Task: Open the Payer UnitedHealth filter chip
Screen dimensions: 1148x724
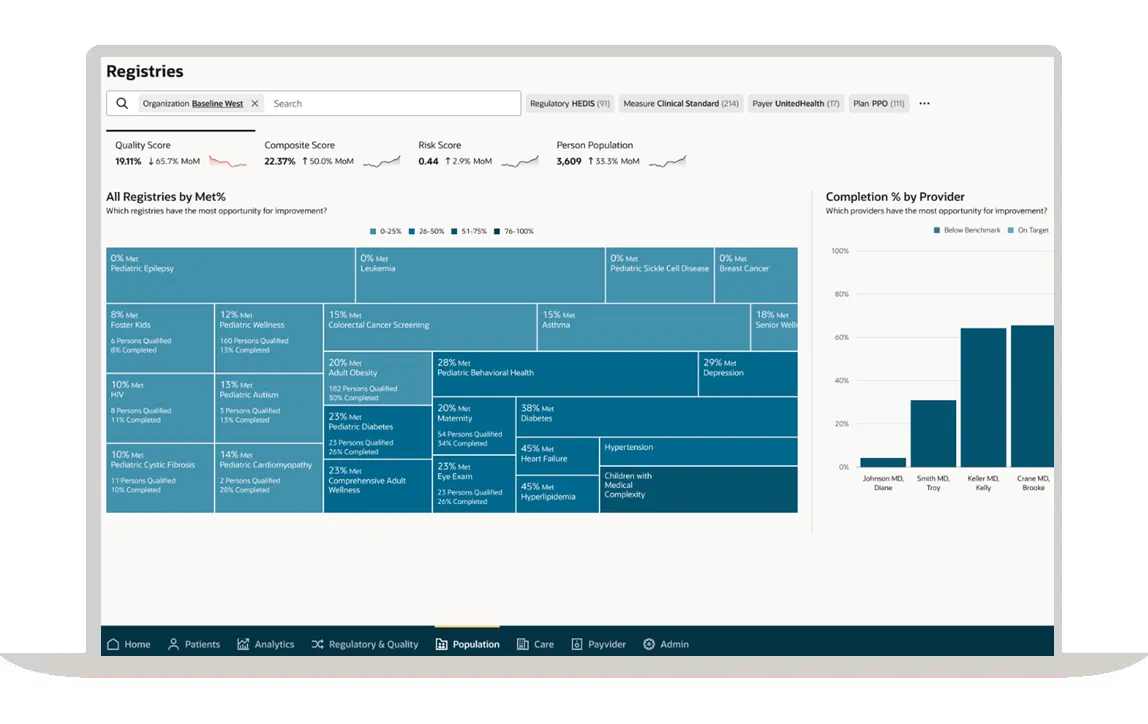Action: [795, 103]
